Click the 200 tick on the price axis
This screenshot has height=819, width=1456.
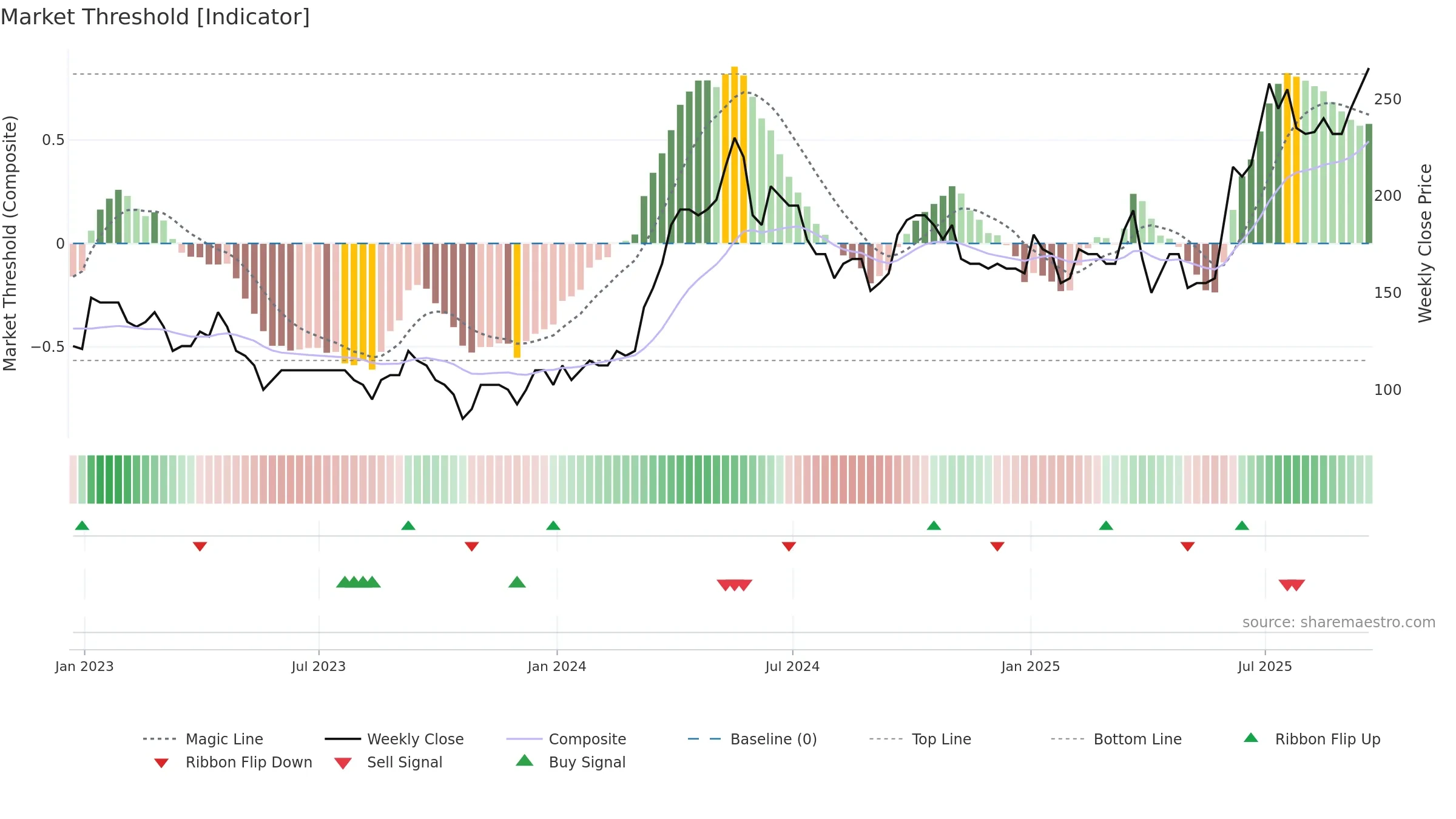[1388, 196]
